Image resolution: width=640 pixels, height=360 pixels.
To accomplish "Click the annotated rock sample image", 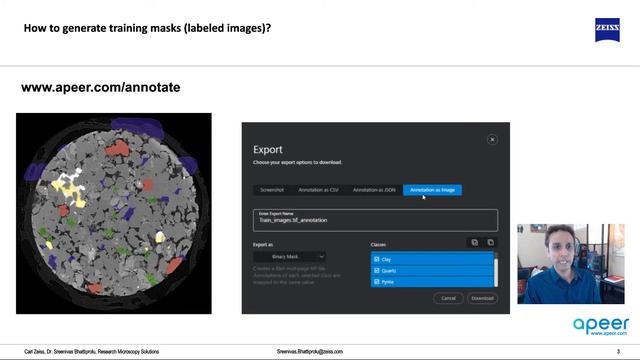I will 114,213.
